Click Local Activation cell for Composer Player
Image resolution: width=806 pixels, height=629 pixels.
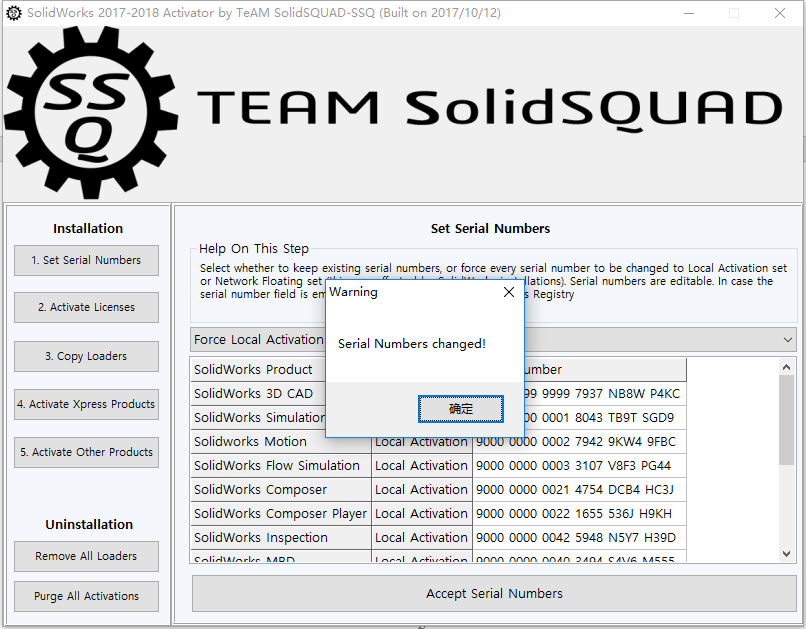(422, 514)
